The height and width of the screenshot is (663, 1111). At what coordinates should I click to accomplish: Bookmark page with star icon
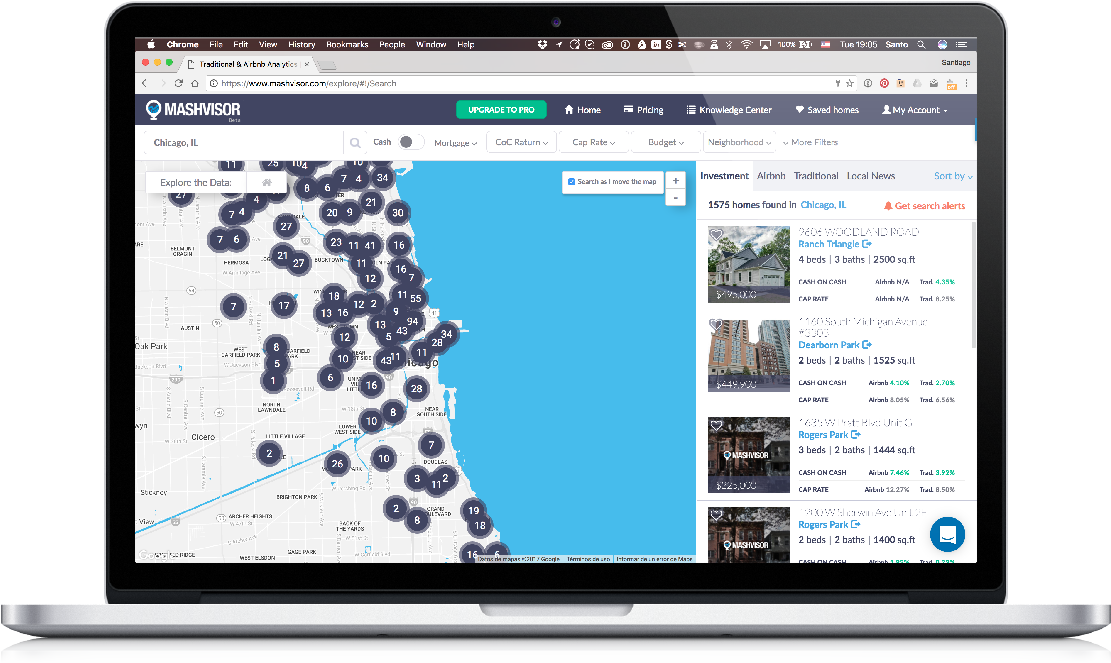point(850,84)
